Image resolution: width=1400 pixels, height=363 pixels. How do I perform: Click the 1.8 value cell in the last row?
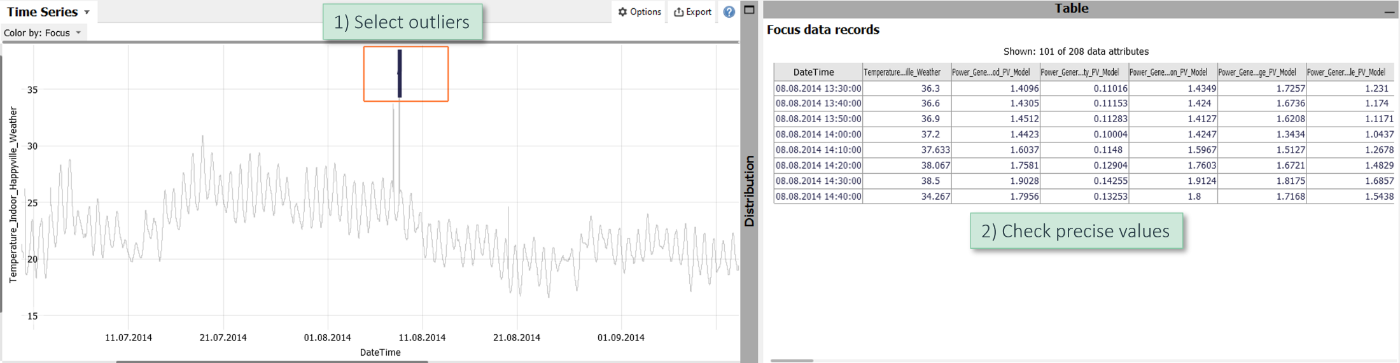pos(1172,196)
